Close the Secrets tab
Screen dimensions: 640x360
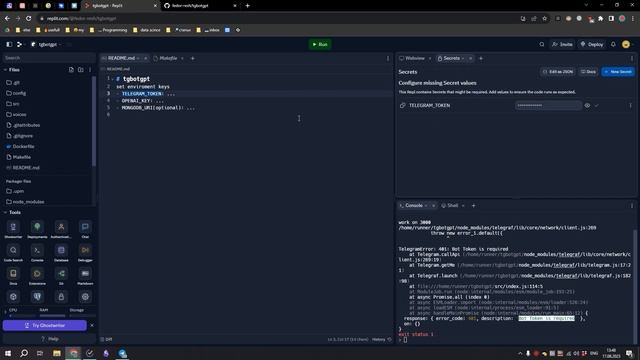click(470, 58)
